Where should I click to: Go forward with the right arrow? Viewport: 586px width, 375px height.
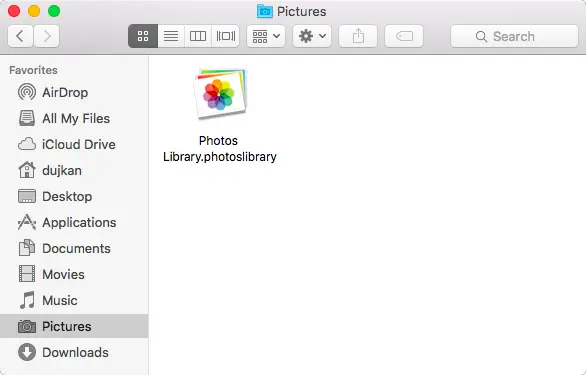tap(47, 36)
